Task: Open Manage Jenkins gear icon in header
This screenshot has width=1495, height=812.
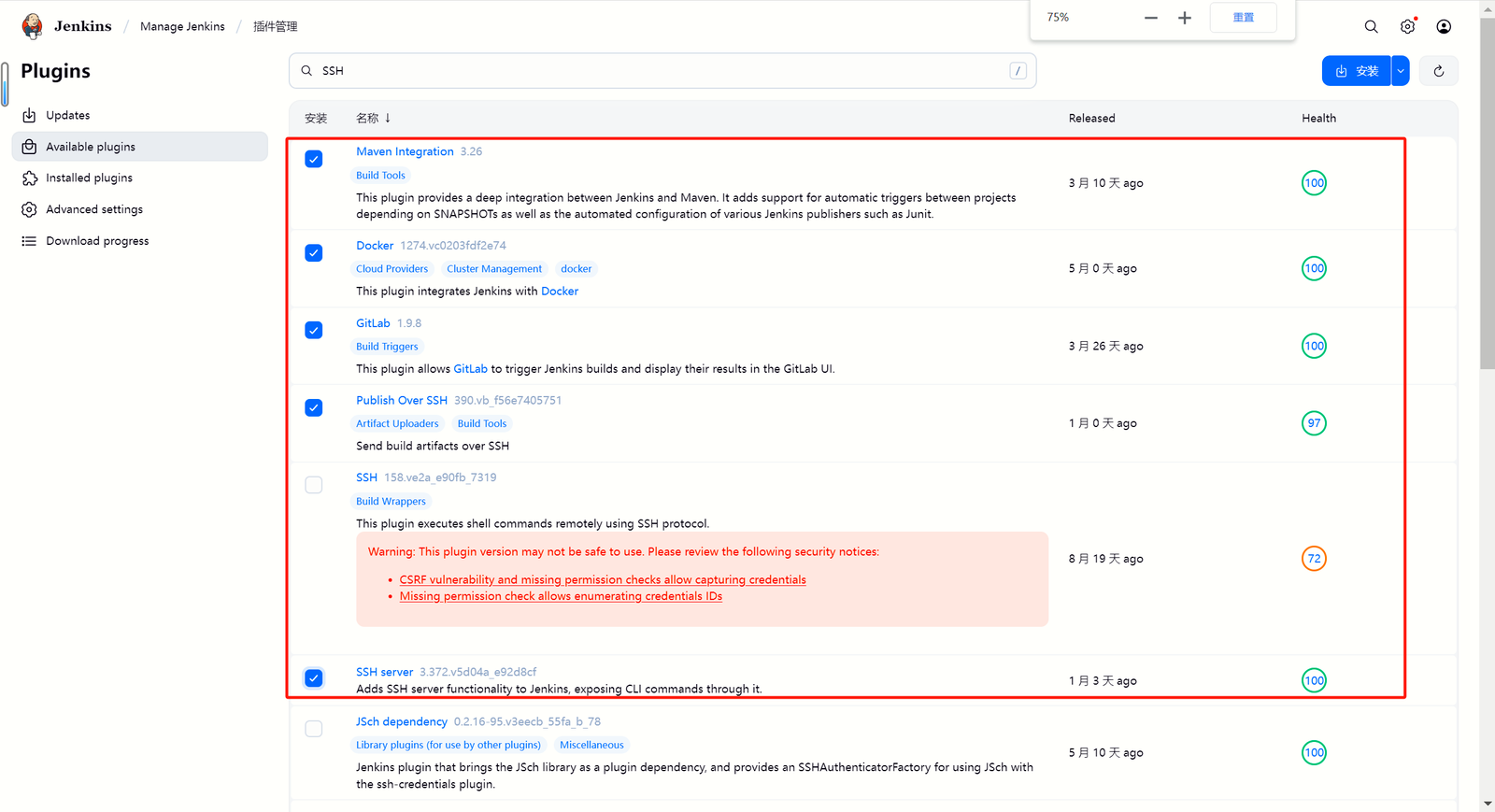Action: click(1407, 26)
